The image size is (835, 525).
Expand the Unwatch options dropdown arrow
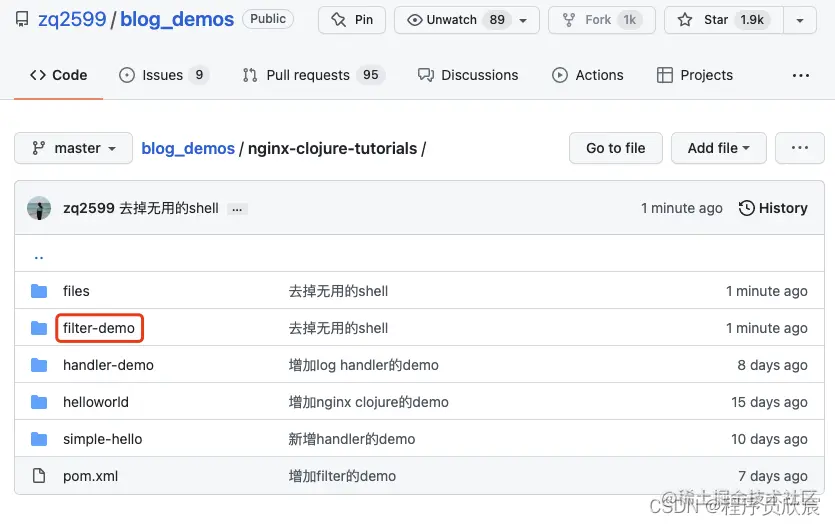click(x=523, y=20)
